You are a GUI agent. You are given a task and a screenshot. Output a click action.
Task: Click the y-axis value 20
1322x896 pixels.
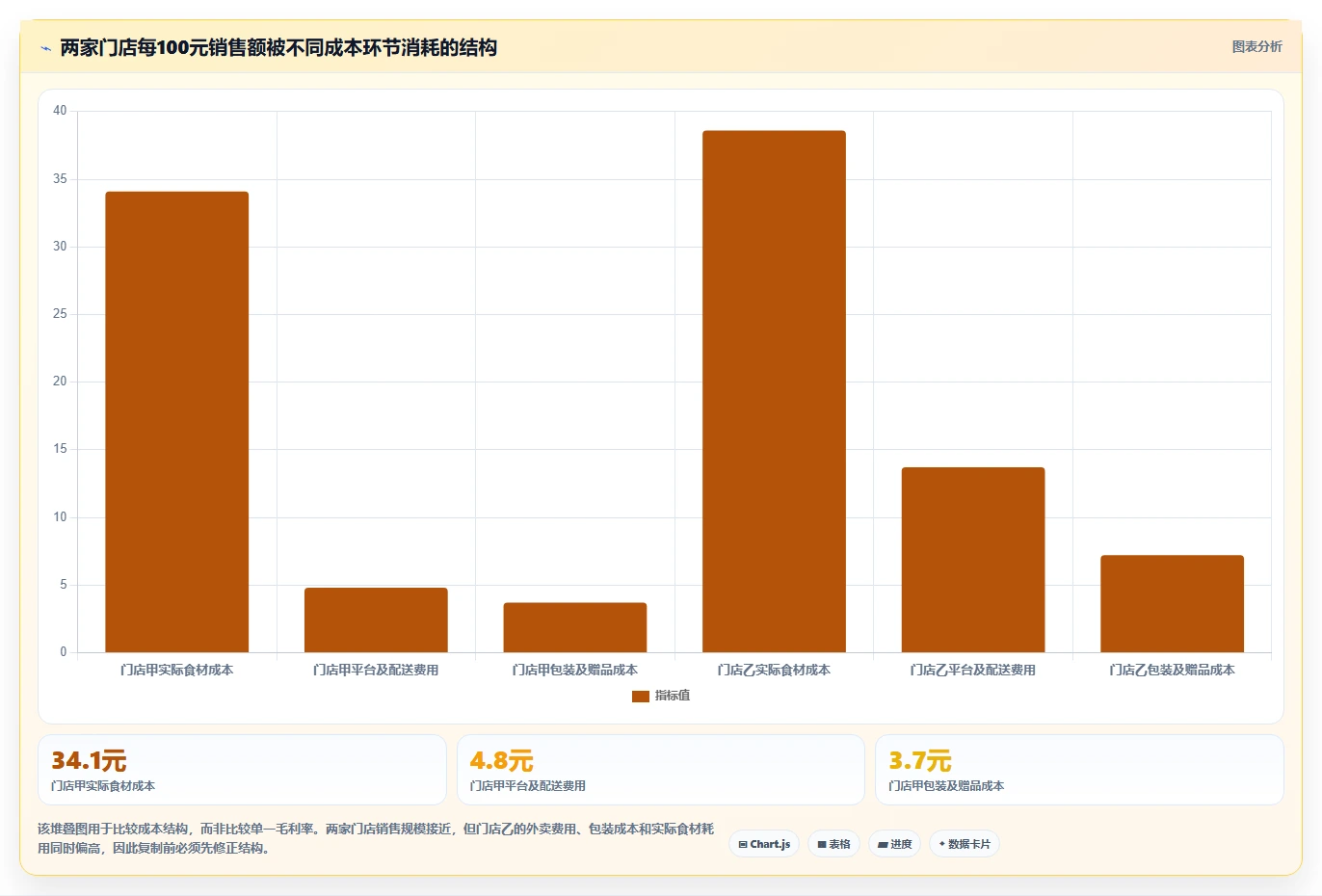click(x=60, y=382)
